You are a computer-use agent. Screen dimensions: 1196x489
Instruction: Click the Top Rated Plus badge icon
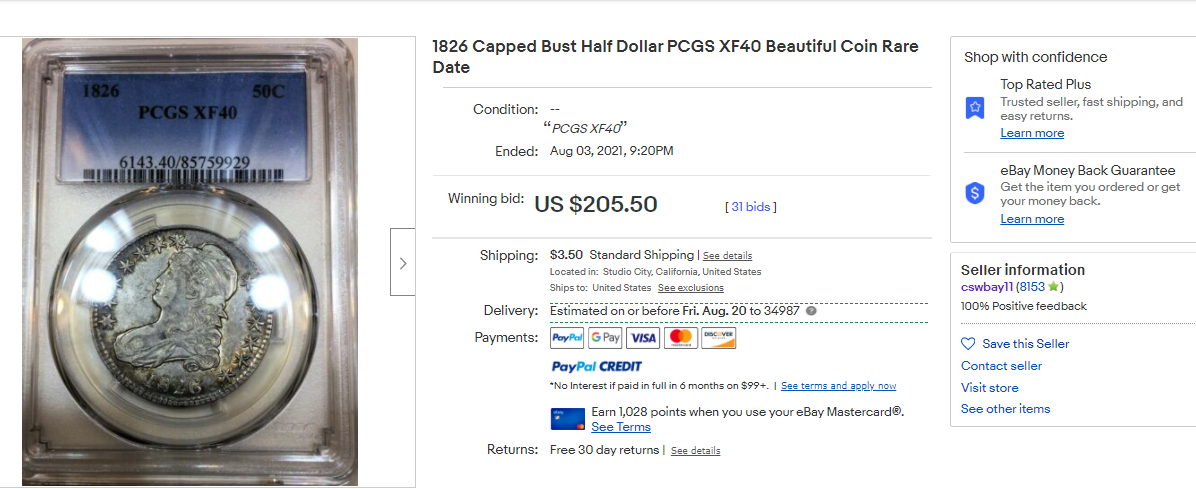point(975,108)
